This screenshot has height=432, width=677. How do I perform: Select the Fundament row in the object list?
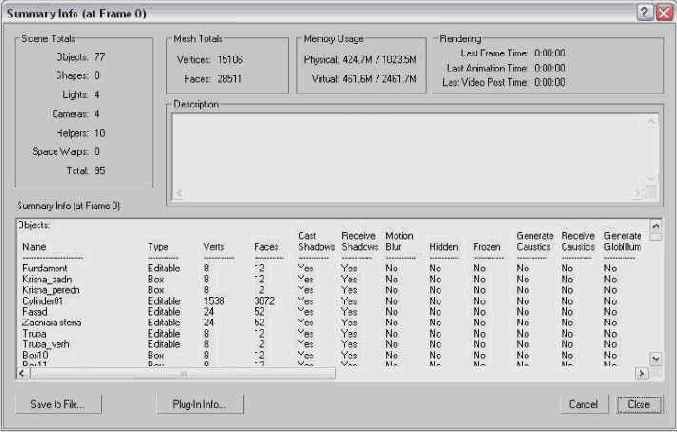coord(49,267)
